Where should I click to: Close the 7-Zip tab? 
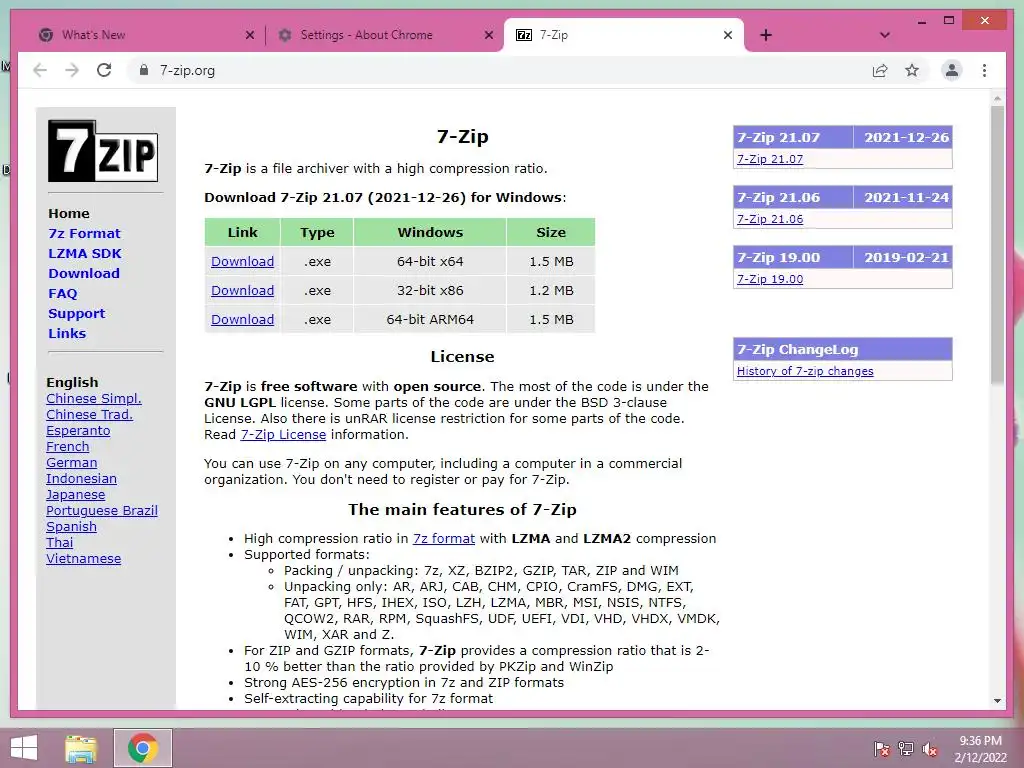point(728,35)
